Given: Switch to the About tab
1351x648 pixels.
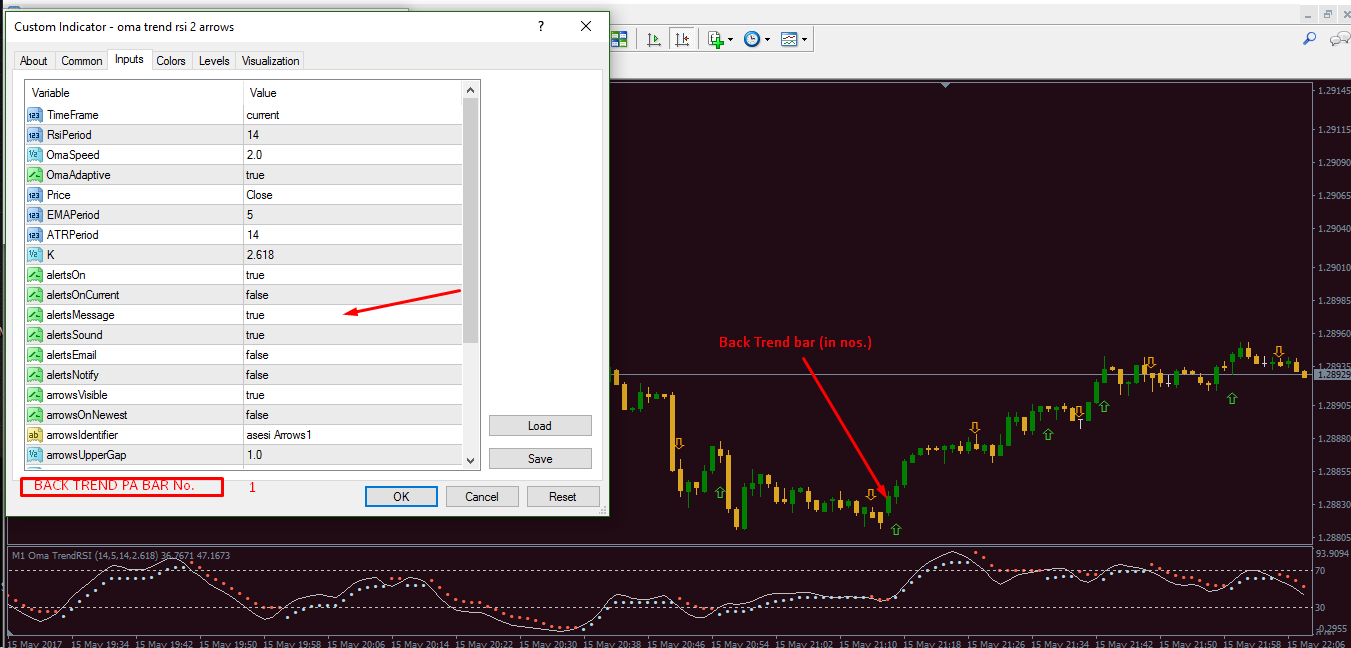Looking at the screenshot, I should [x=34, y=61].
